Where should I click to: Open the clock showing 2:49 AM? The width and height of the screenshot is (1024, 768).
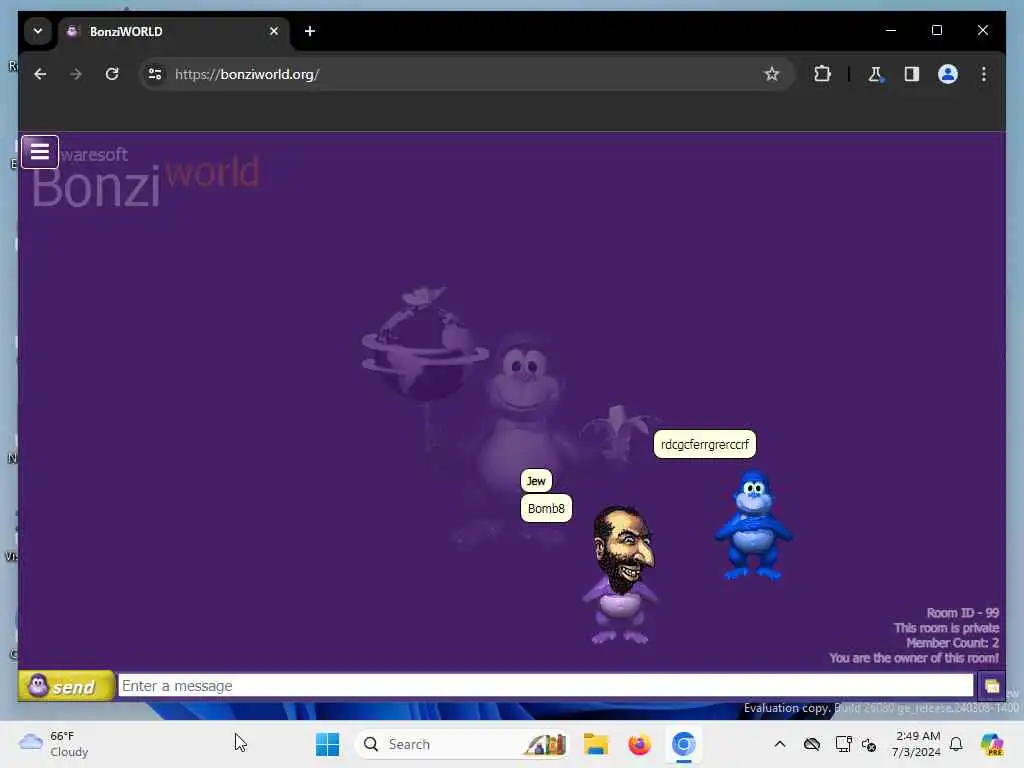tap(917, 744)
